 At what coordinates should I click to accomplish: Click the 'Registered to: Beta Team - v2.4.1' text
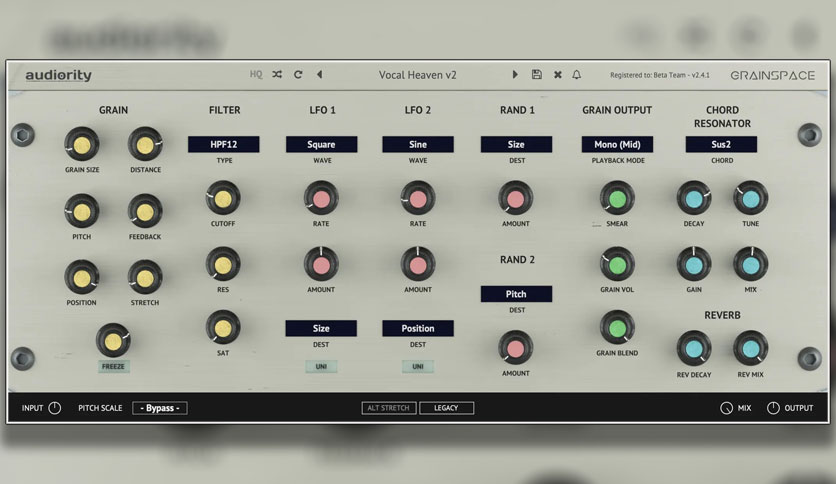pos(660,75)
